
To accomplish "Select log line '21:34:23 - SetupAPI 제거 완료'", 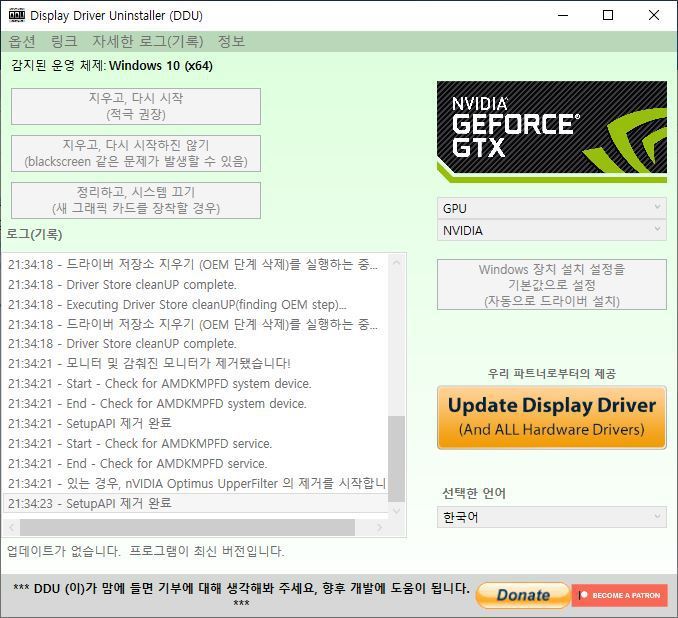I will point(195,503).
